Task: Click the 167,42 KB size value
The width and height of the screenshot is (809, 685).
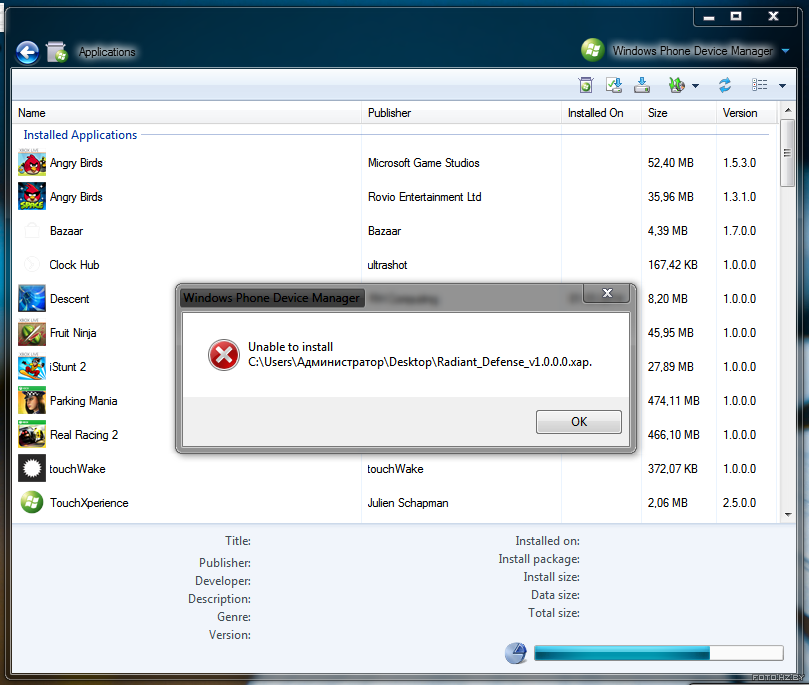Action: tap(673, 265)
